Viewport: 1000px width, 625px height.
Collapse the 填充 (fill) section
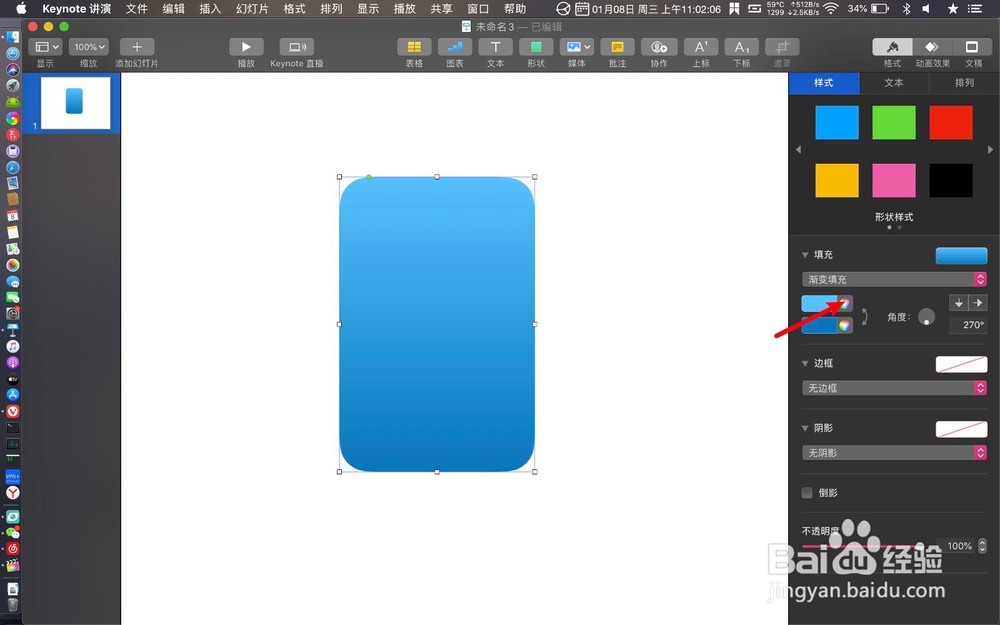coord(805,254)
